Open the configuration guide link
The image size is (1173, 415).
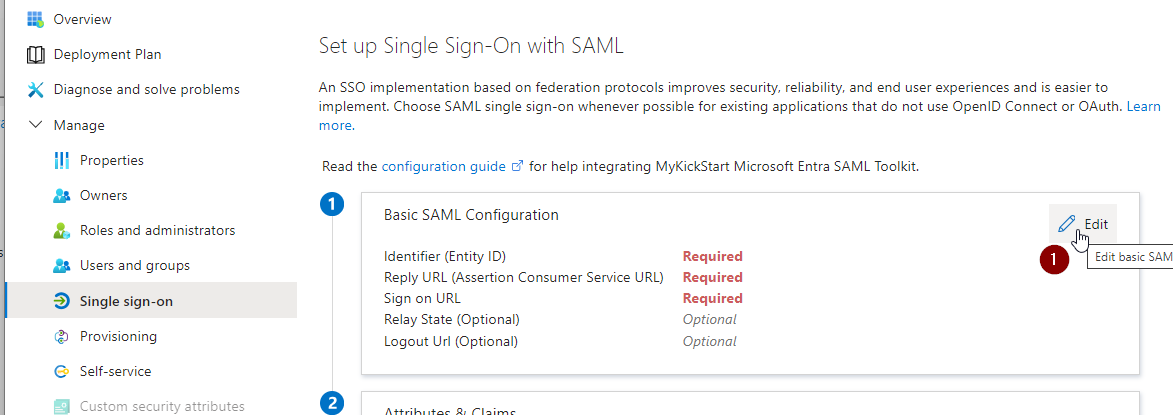click(443, 166)
